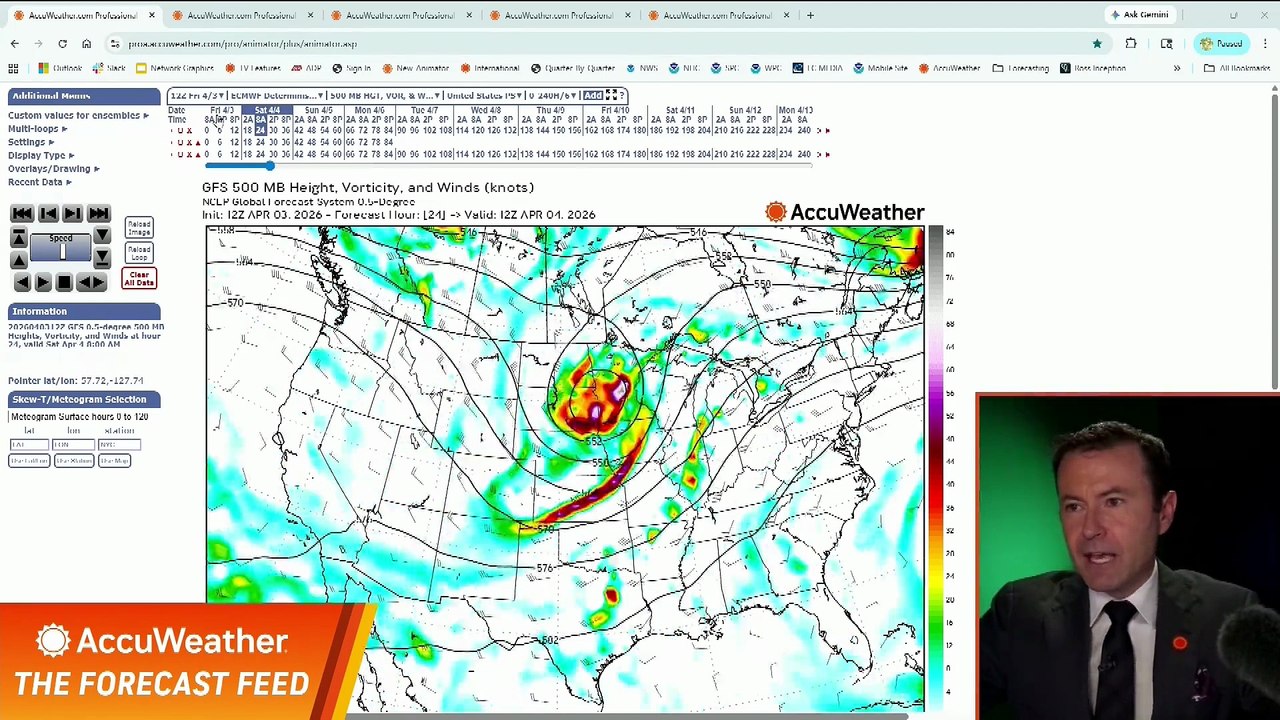Click the lat input field in Skew-T section

pyautogui.click(x=29, y=444)
